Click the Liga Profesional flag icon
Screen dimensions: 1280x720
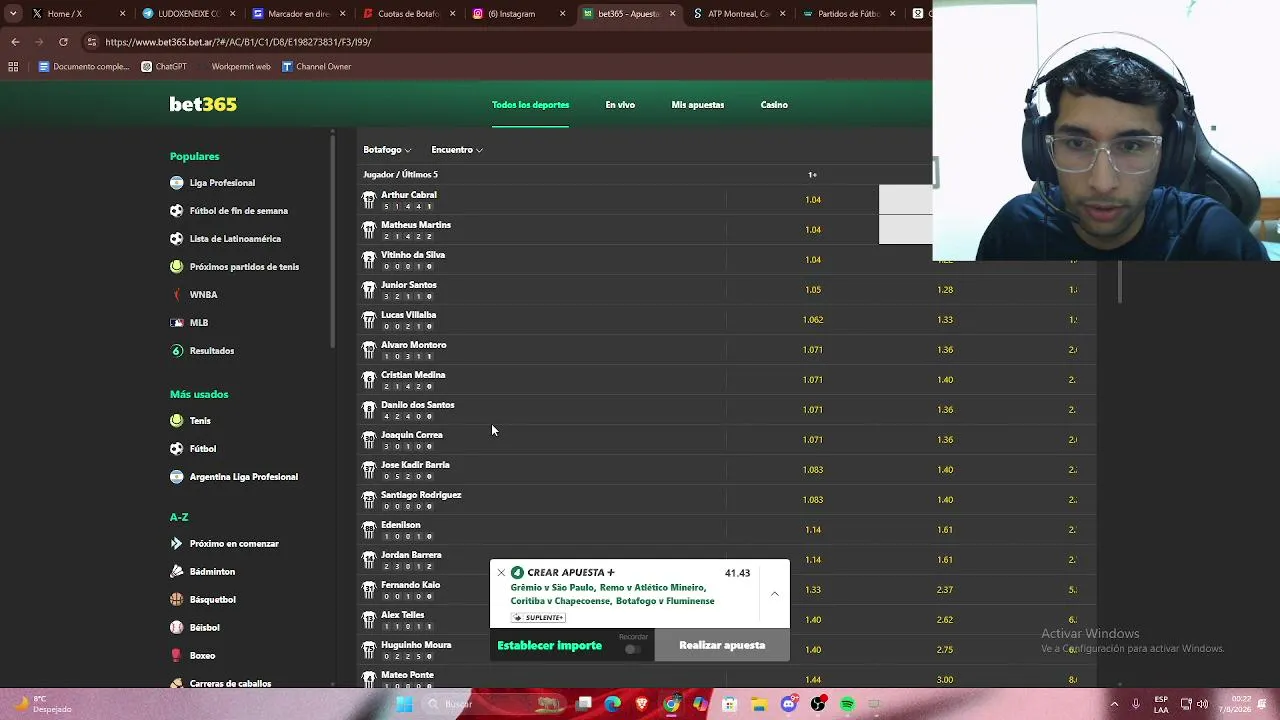click(177, 183)
